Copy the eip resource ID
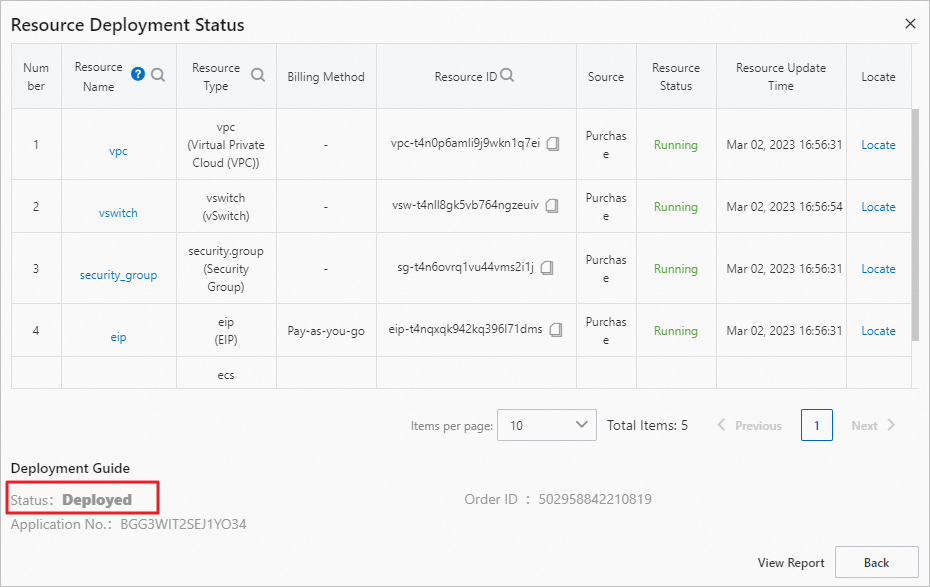This screenshot has height=587, width=930. (x=556, y=330)
